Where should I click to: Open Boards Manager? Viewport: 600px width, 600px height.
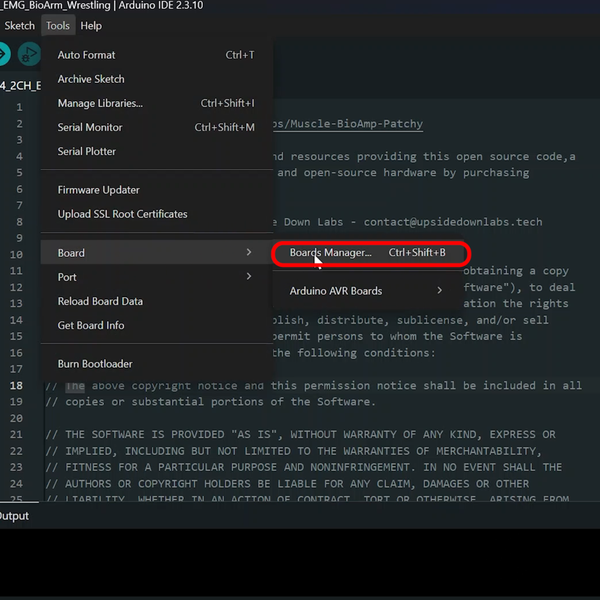click(368, 253)
